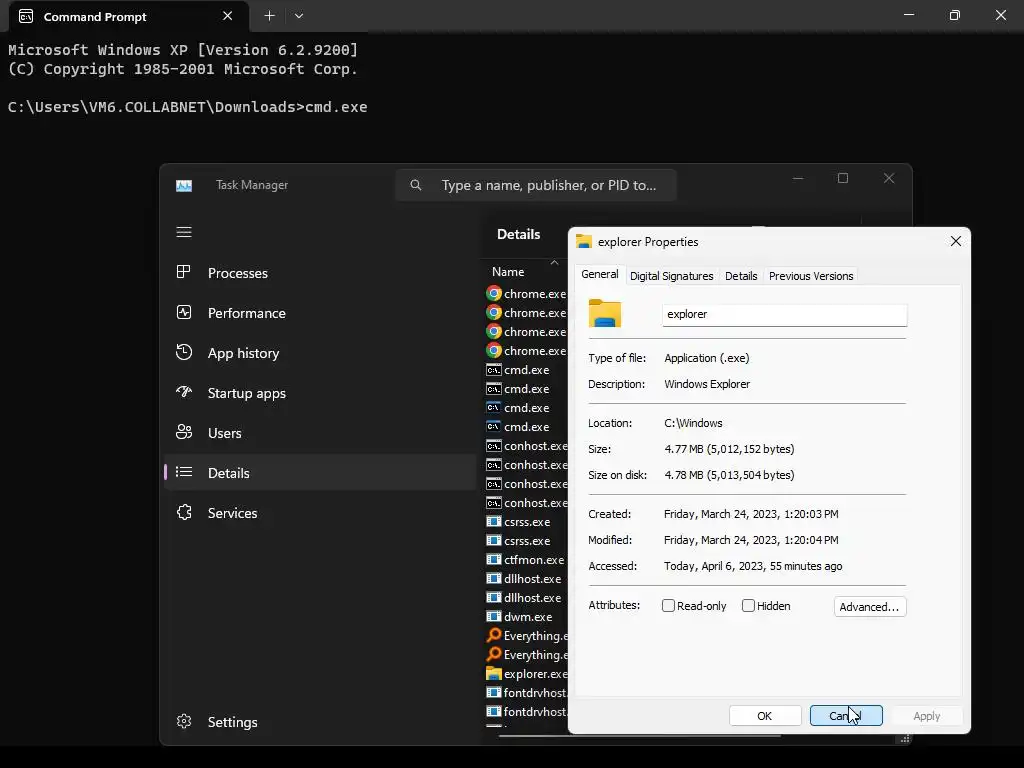Click OK in explorer Properties
The height and width of the screenshot is (768, 1024).
point(765,716)
